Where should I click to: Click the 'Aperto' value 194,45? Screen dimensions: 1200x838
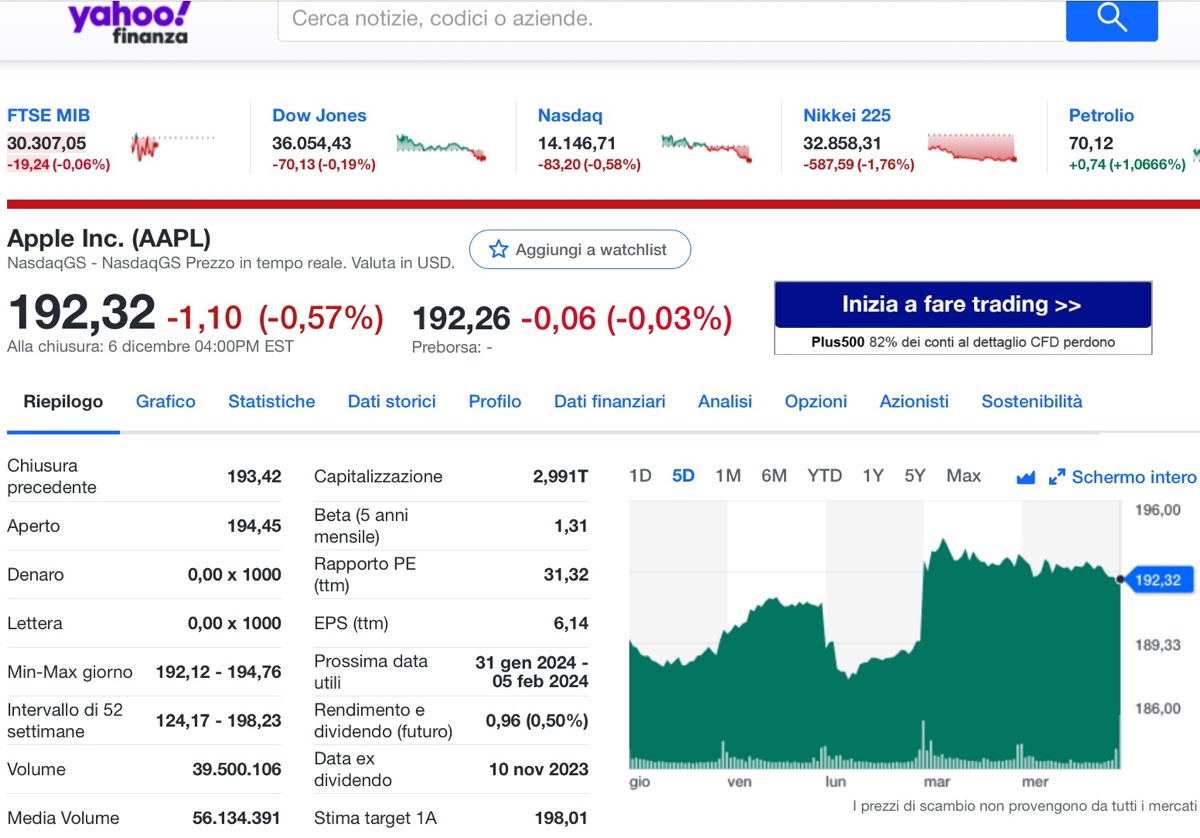tap(254, 526)
